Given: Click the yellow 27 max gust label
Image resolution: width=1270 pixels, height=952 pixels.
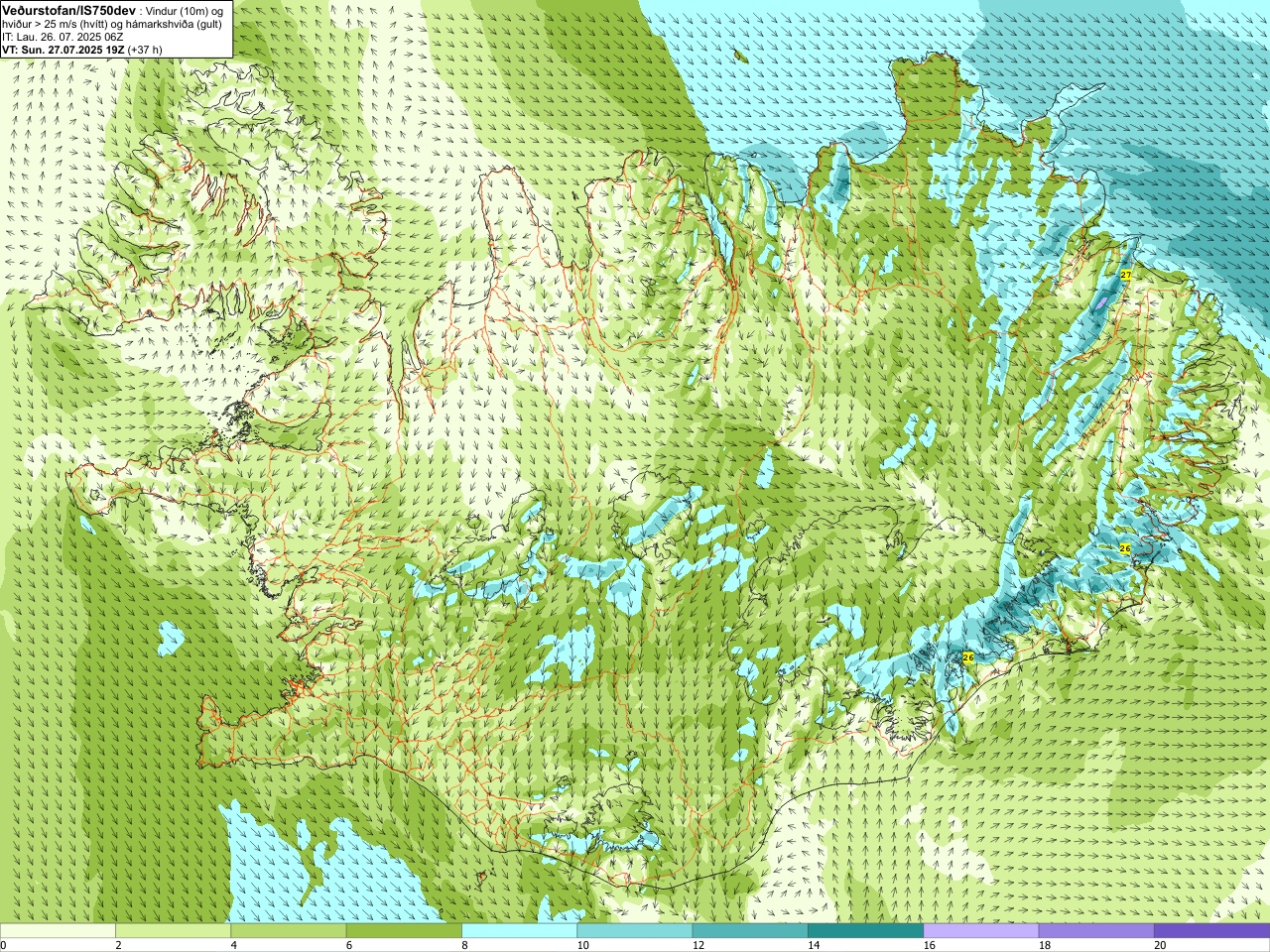Looking at the screenshot, I should click(1125, 275).
